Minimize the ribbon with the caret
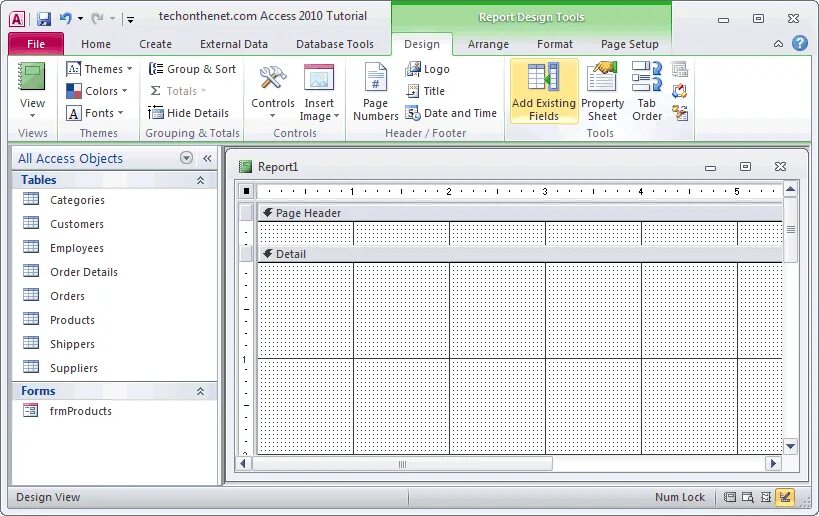819x516 pixels. pyautogui.click(x=778, y=44)
